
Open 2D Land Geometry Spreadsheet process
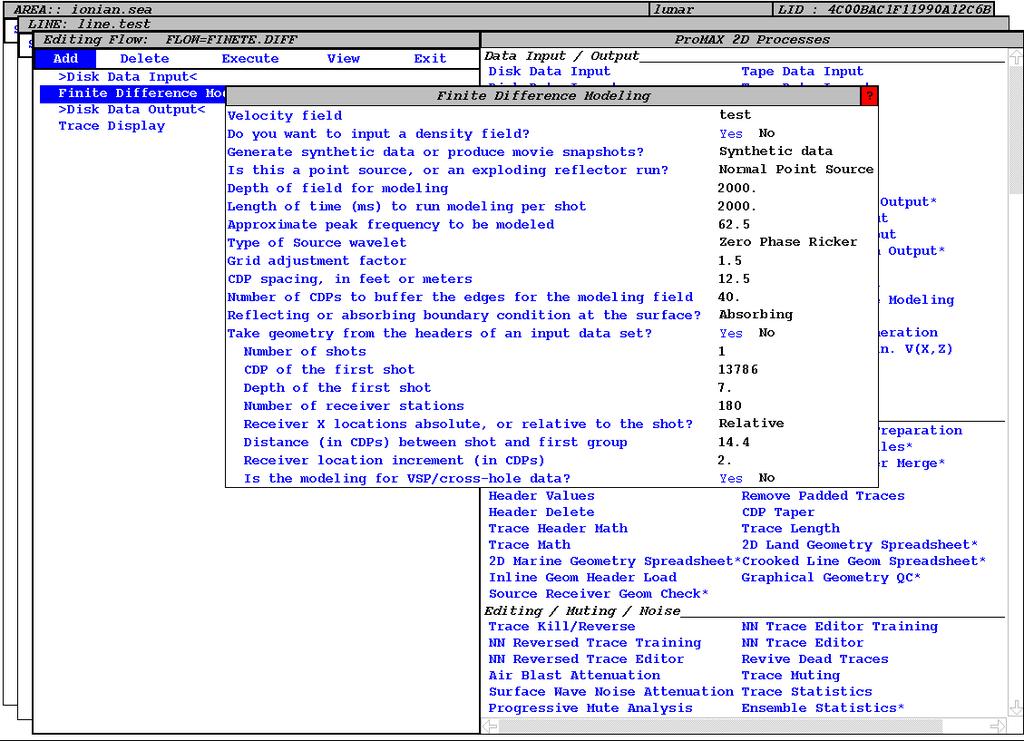coord(859,544)
